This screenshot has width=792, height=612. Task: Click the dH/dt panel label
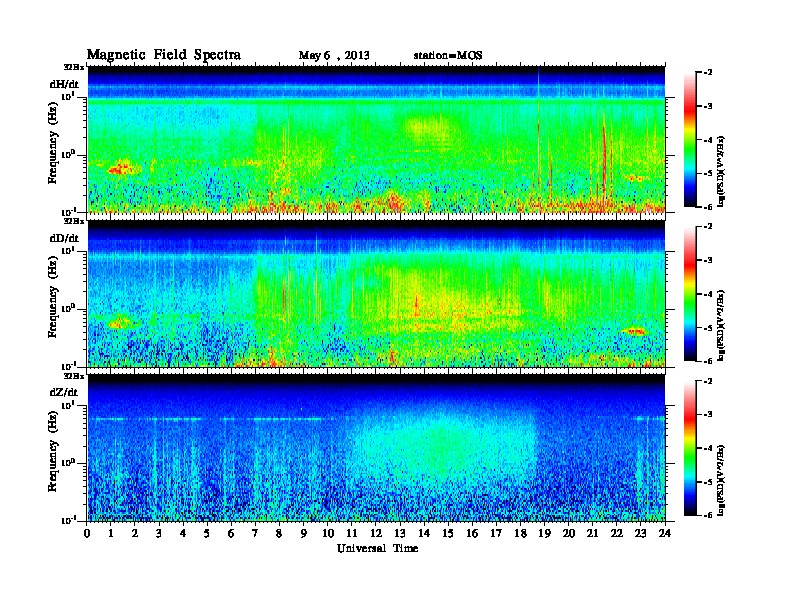(x=64, y=84)
